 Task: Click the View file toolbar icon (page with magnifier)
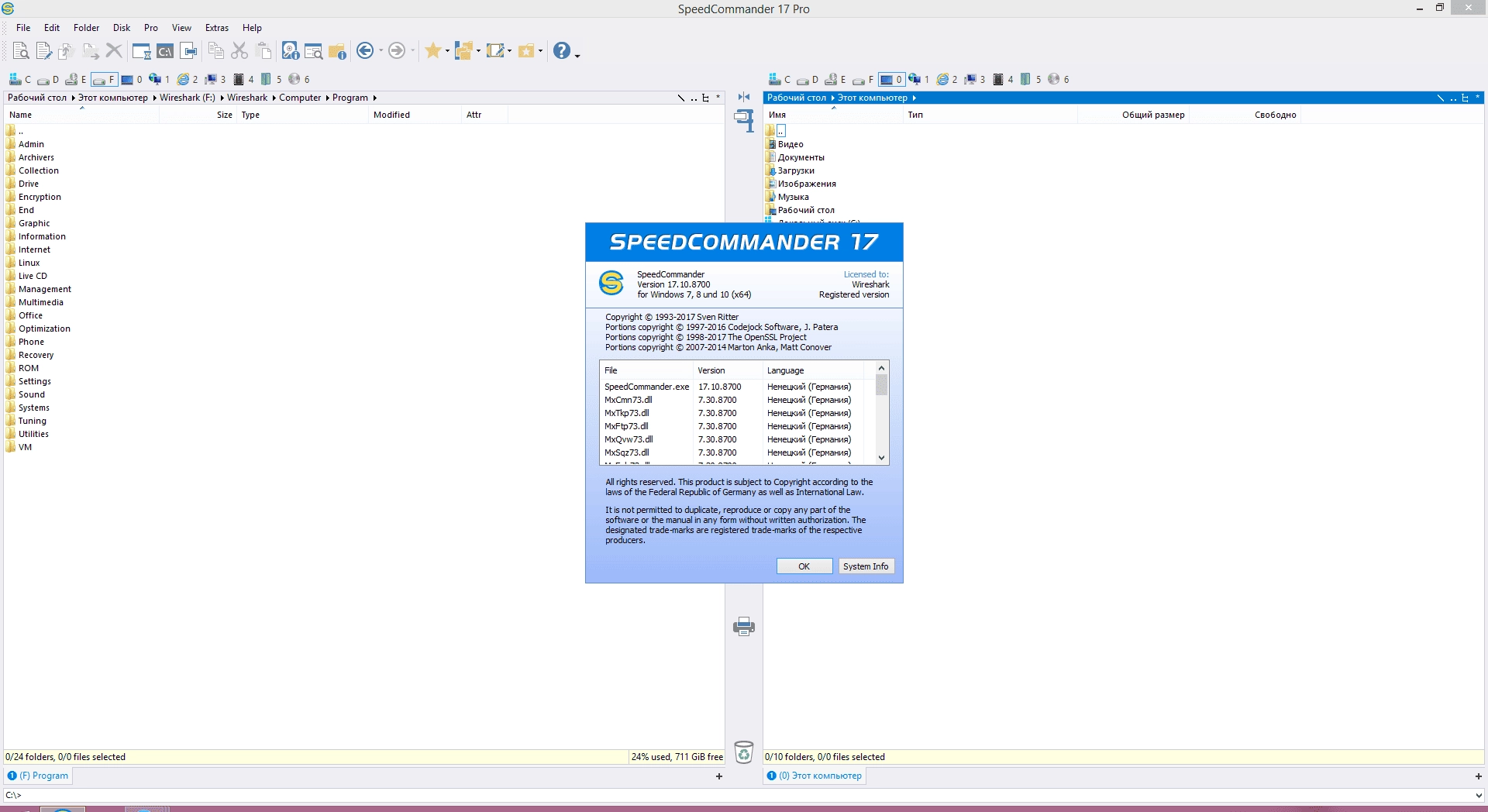click(x=21, y=51)
